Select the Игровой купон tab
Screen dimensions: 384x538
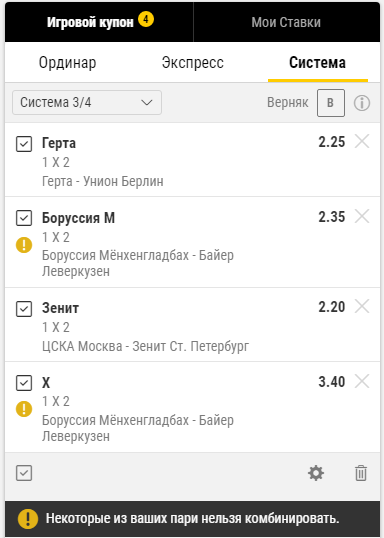(x=100, y=22)
